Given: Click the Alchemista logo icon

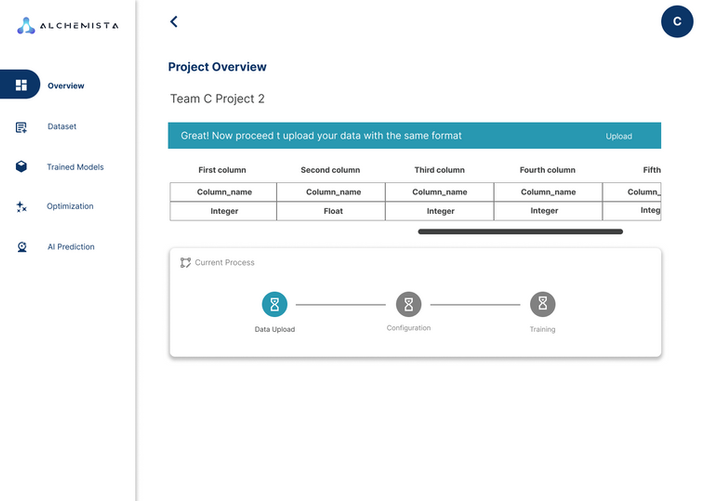Looking at the screenshot, I should point(26,26).
